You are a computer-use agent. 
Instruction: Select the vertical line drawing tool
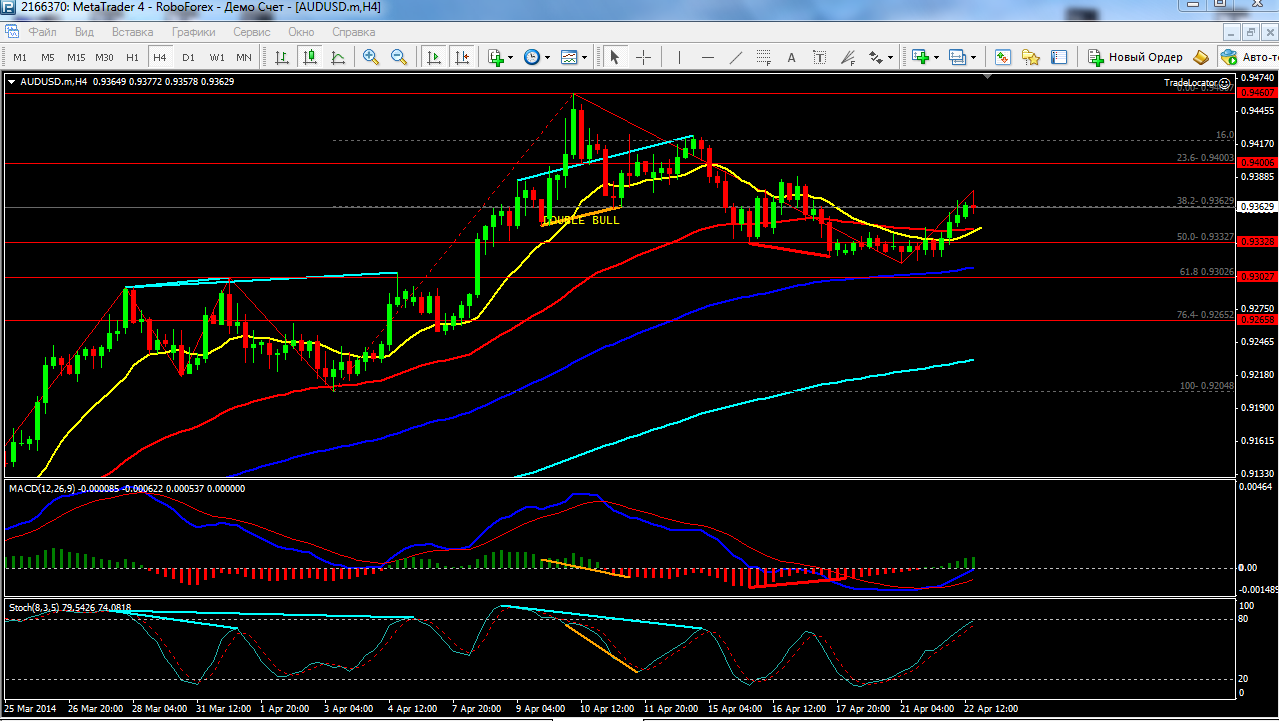point(679,57)
